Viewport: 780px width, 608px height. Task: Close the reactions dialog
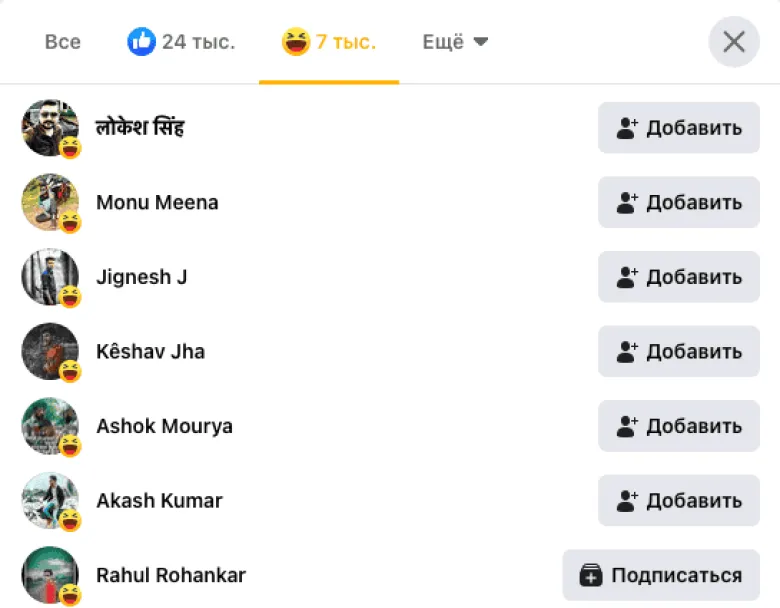click(x=734, y=42)
